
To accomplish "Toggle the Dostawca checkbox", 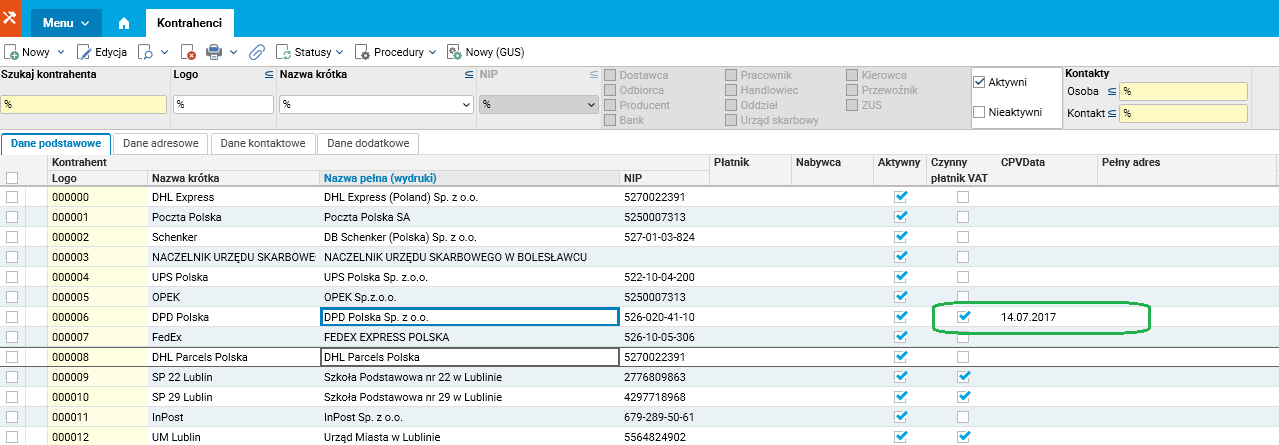I will (x=610, y=75).
